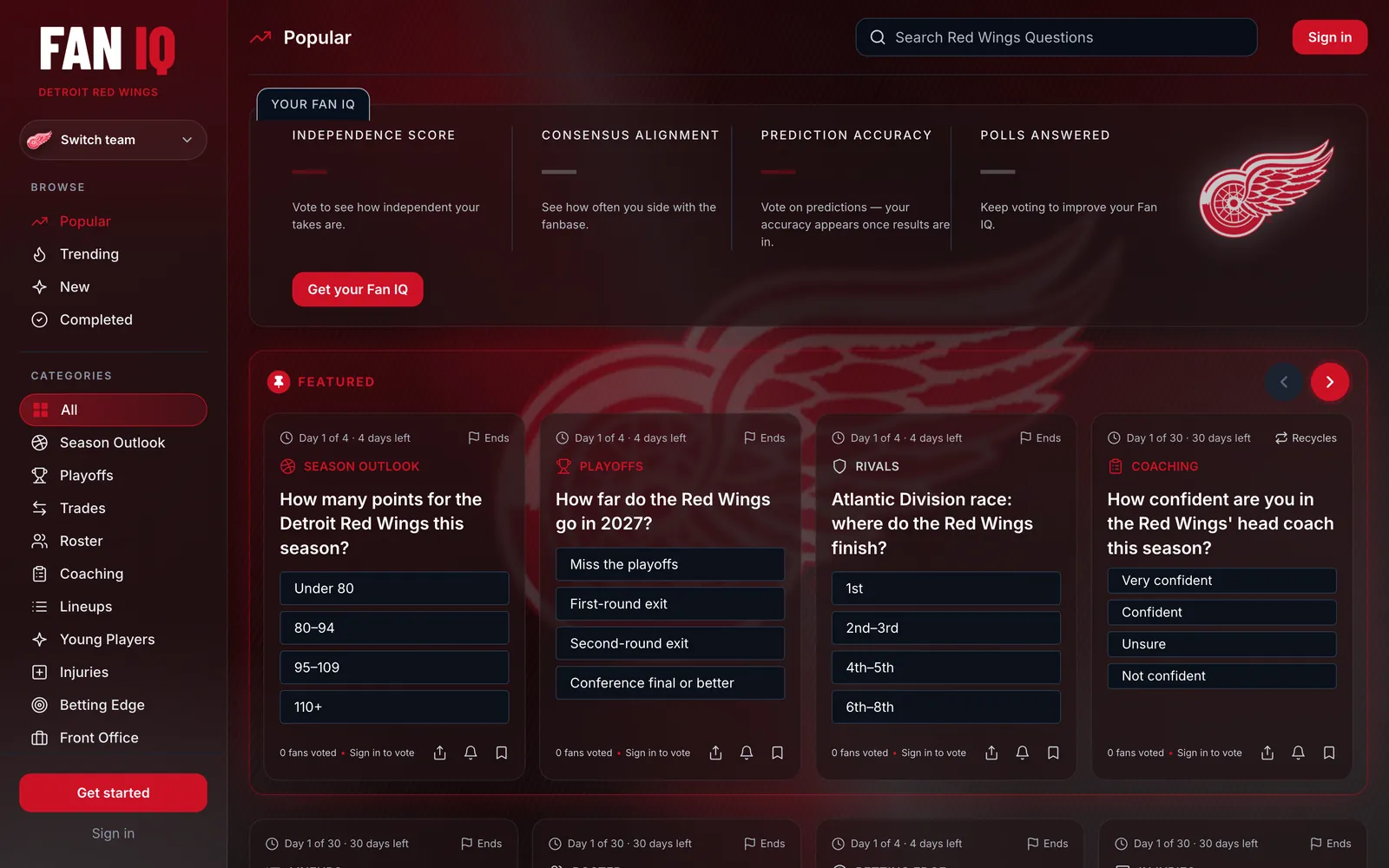Viewport: 1389px width, 868px height.
Task: Click Sign in to vote on Rivals card
Action: click(933, 753)
